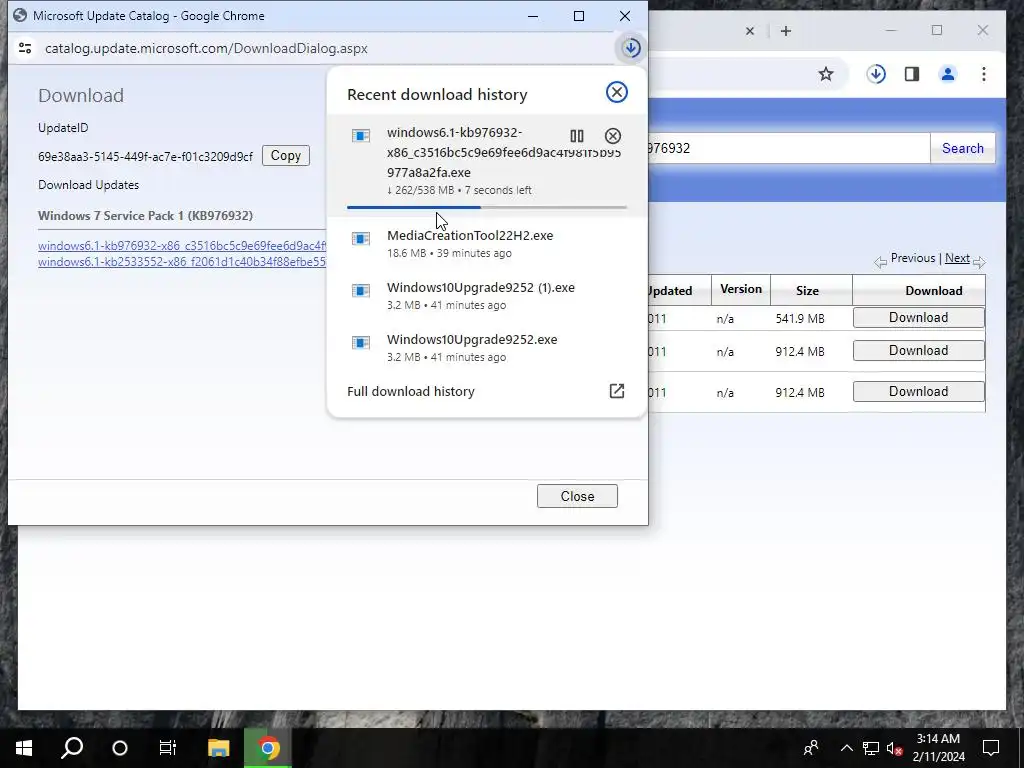Viewport: 1024px width, 768px height.
Task: Open network status tray icon
Action: pos(871,748)
